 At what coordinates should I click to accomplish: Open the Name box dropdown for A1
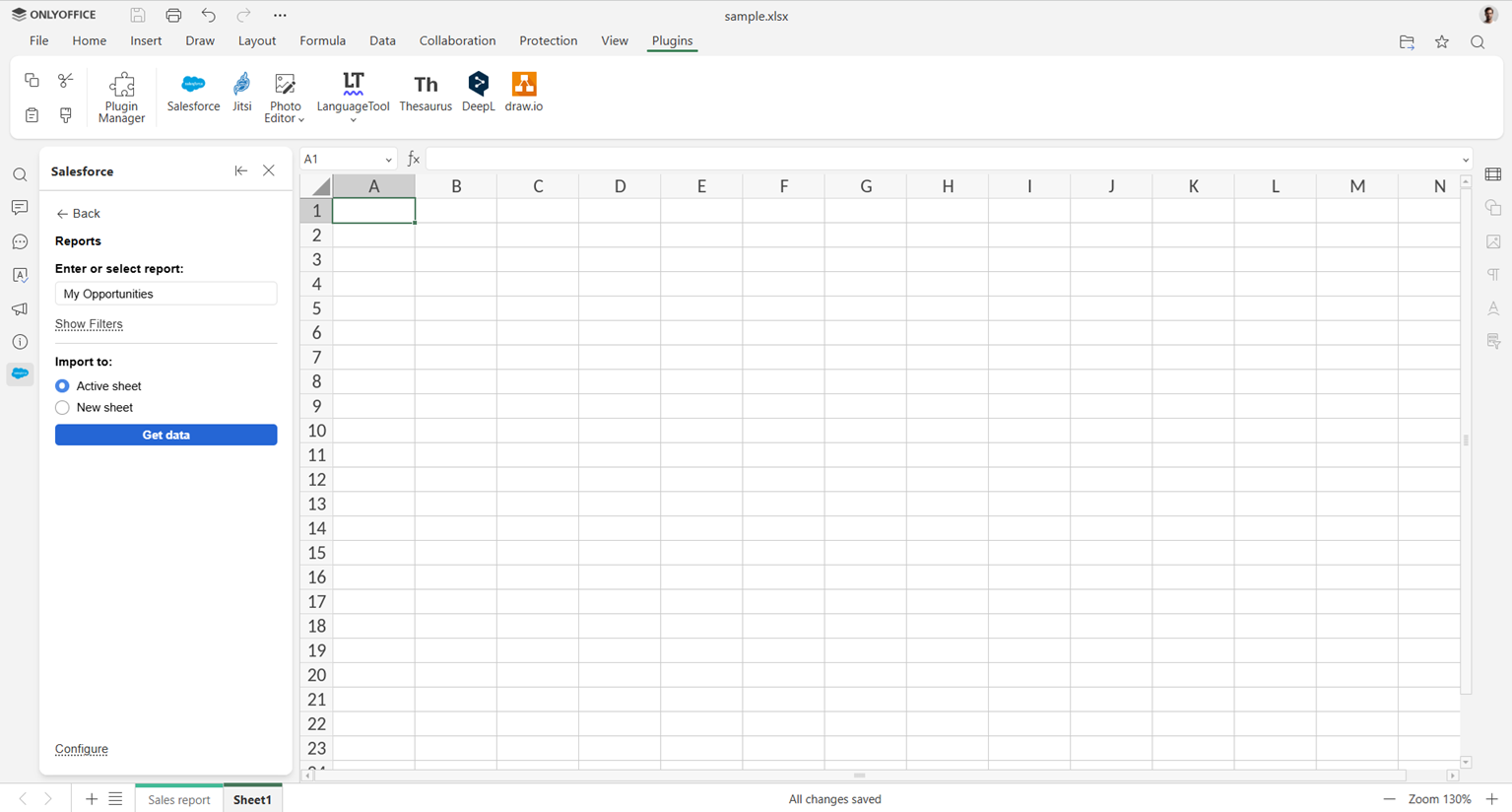(388, 160)
